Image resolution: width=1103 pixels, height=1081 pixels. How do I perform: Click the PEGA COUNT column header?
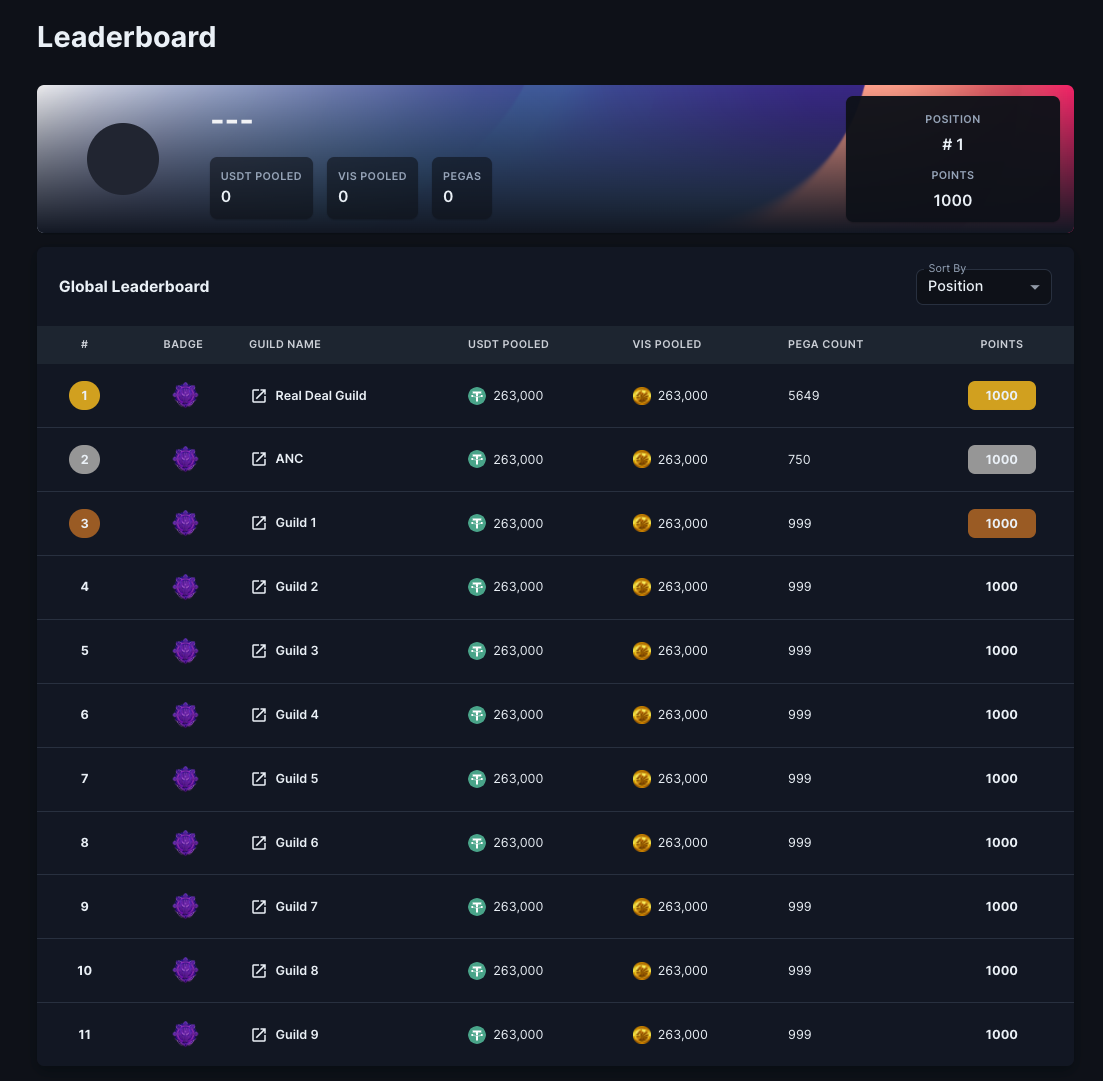pos(825,344)
